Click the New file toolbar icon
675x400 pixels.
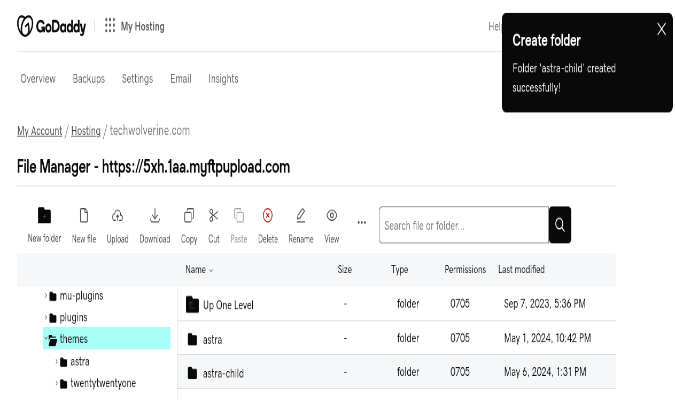[x=84, y=215]
